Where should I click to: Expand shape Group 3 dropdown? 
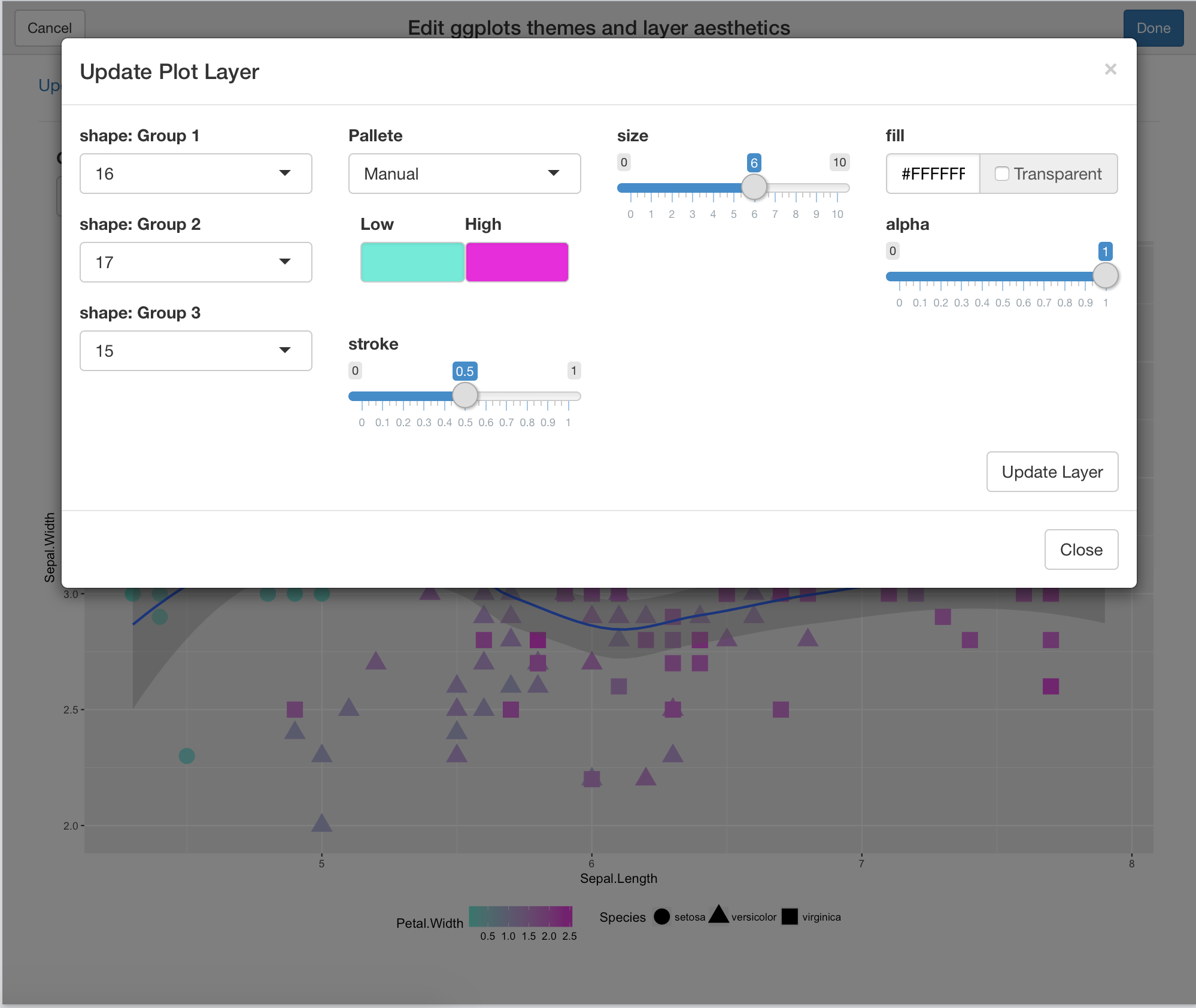(x=196, y=351)
